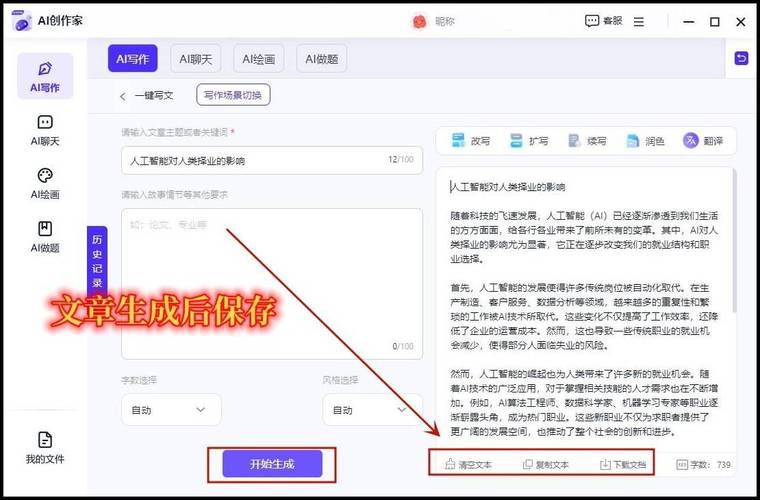Image resolution: width=760 pixels, height=500 pixels.
Task: Click the story requirements text area
Action: click(x=272, y=284)
